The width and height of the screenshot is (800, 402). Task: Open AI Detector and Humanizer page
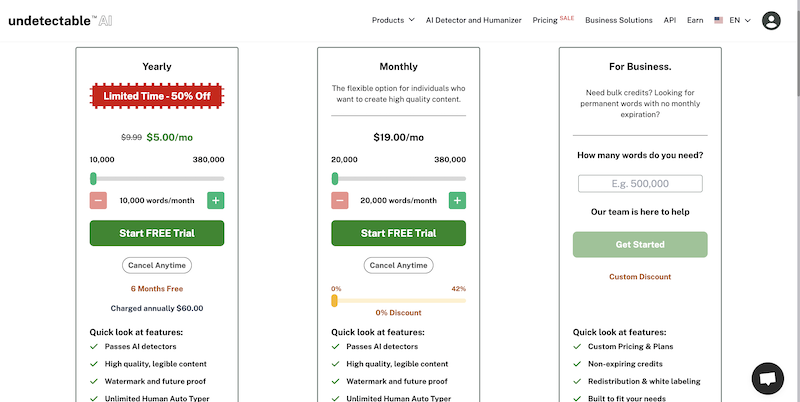pyautogui.click(x=473, y=20)
